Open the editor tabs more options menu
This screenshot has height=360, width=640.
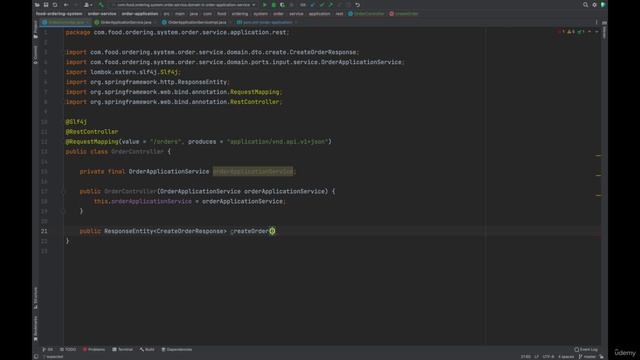pyautogui.click(x=596, y=22)
